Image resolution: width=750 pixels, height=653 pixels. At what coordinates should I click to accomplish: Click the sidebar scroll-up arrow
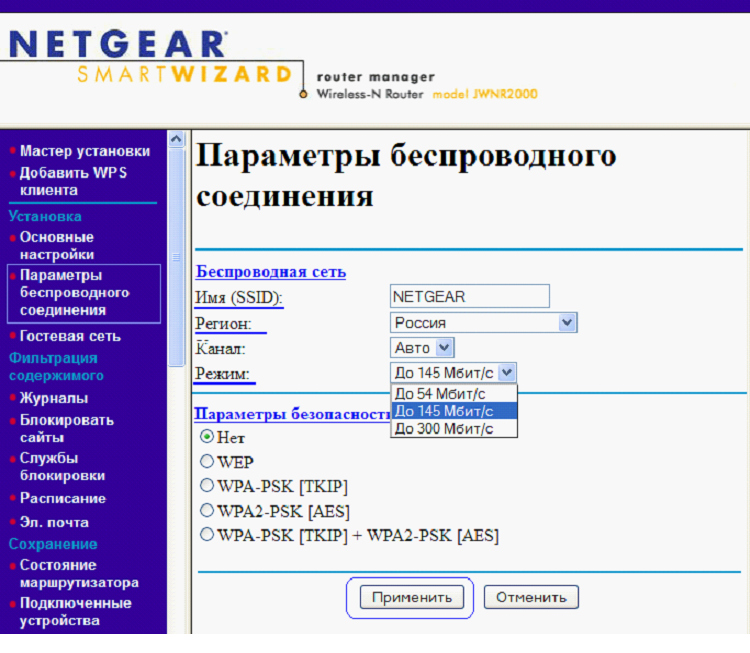coord(176,139)
